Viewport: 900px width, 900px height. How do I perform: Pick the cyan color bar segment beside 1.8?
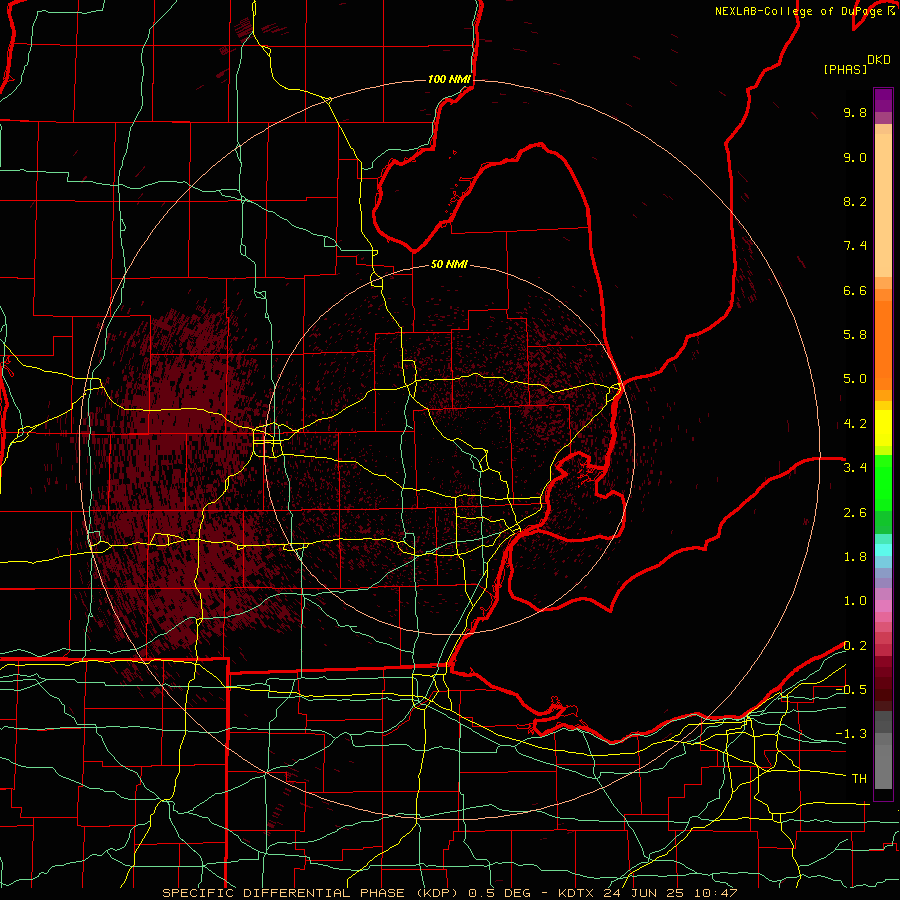point(883,549)
